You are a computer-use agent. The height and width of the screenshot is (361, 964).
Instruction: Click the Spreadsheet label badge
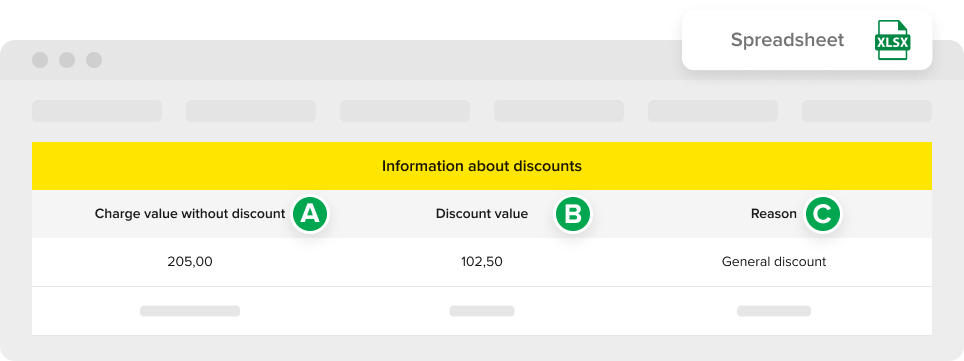[807, 39]
